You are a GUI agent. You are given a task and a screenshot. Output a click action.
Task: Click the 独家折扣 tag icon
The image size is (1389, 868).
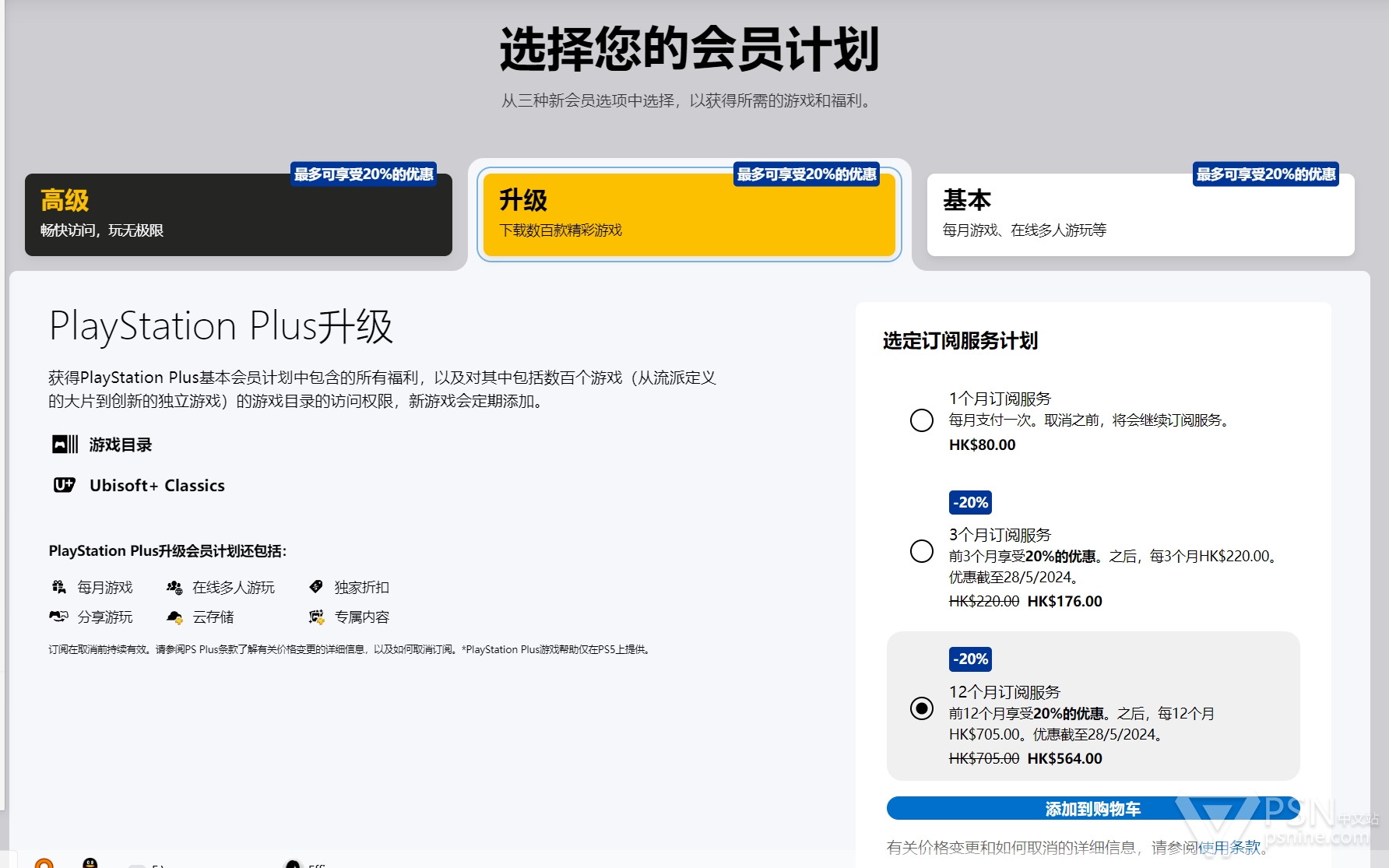[316, 586]
